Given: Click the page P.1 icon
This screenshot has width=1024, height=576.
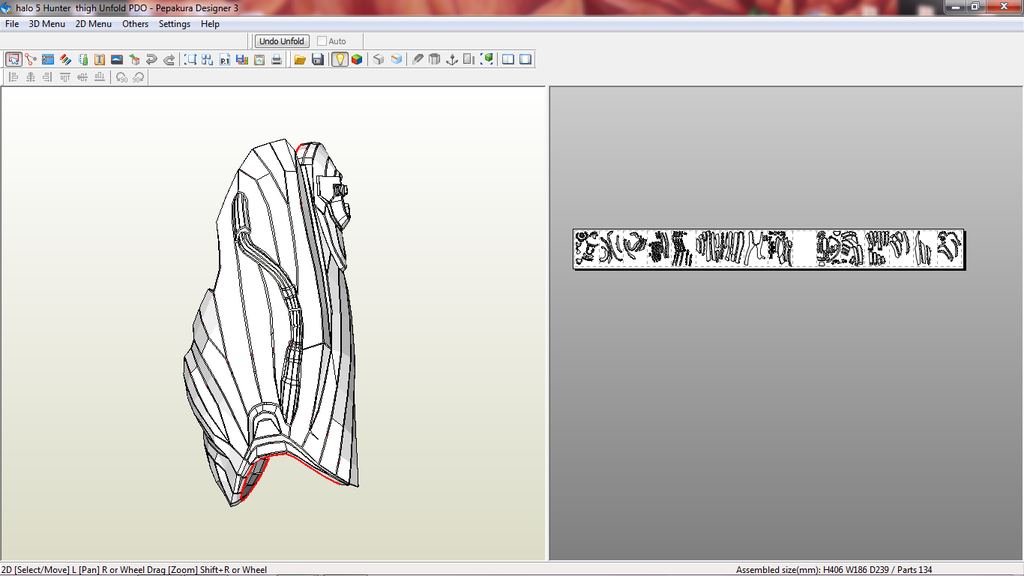Looking at the screenshot, I should coord(225,60).
